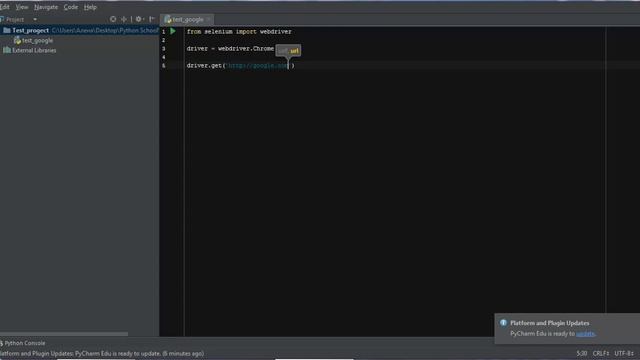Click the scroll from source target icon
Viewport: 640px width, 360px height.
pyautogui.click(x=113, y=19)
